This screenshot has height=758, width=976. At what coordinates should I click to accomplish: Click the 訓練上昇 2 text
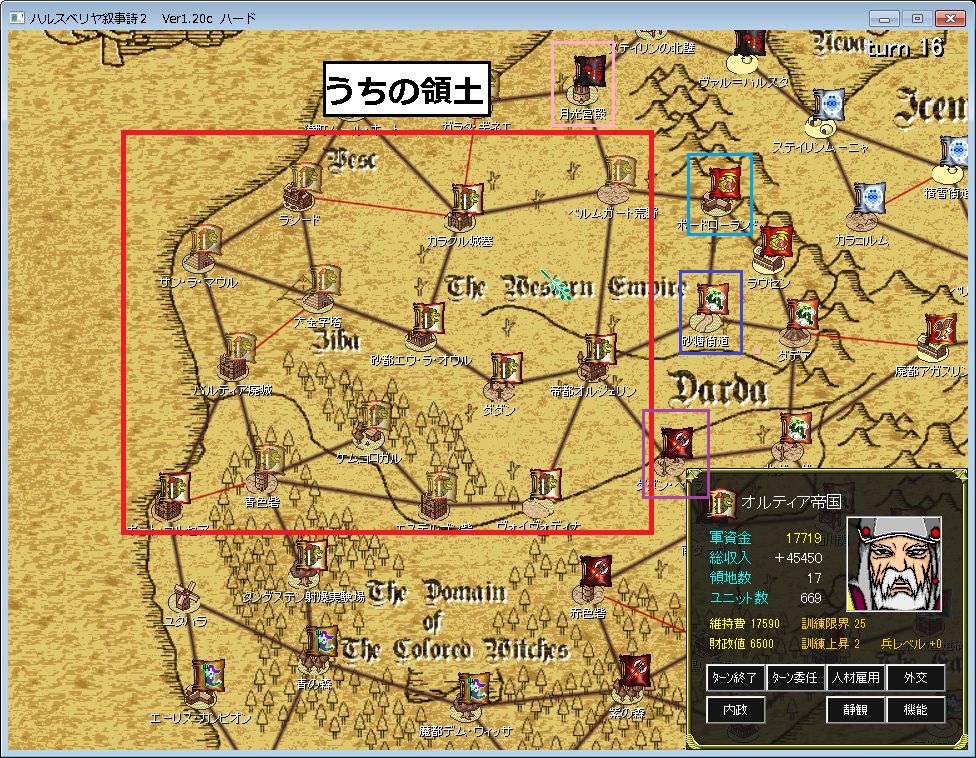click(830, 643)
